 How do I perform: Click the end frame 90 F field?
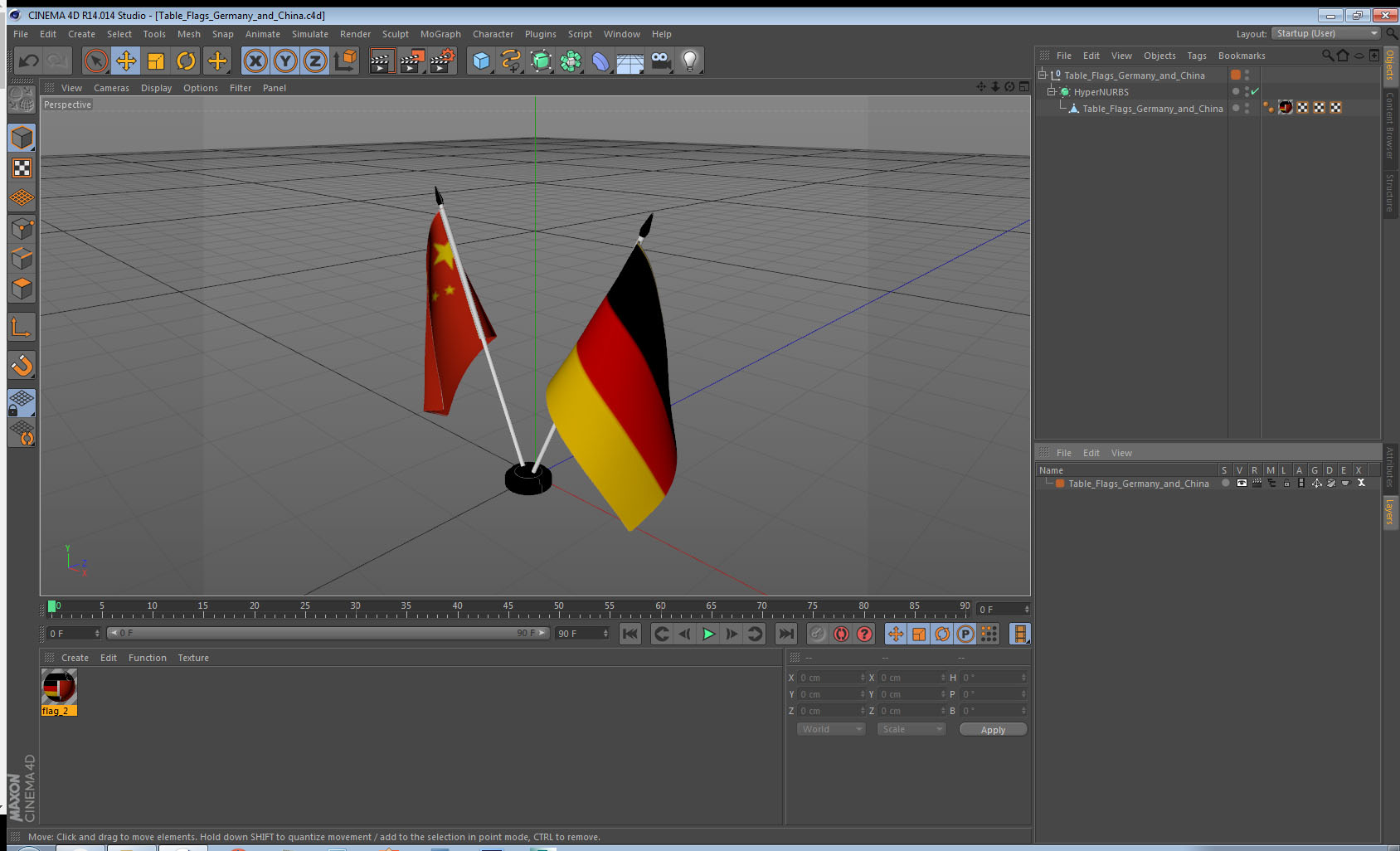point(582,633)
